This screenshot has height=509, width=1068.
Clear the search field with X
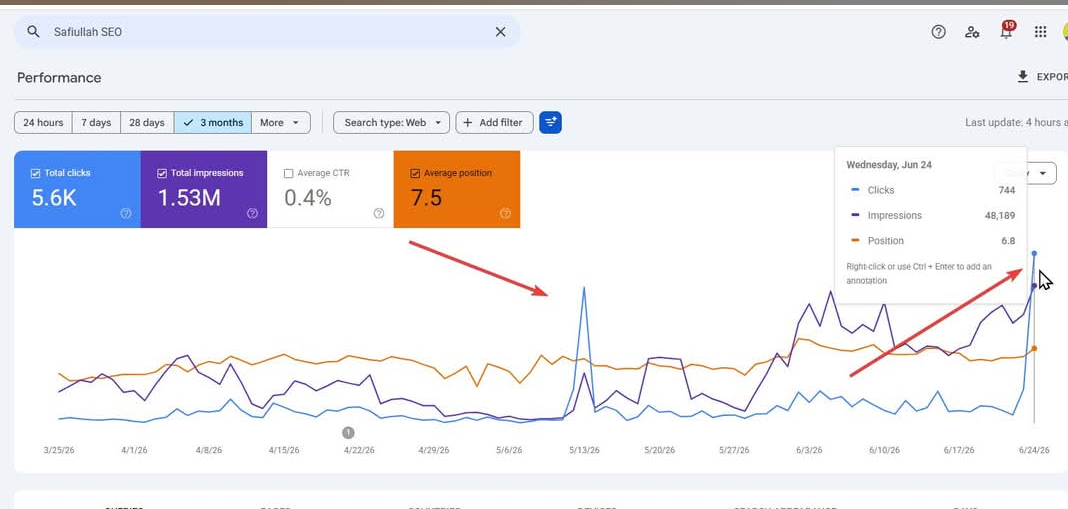tap(500, 31)
